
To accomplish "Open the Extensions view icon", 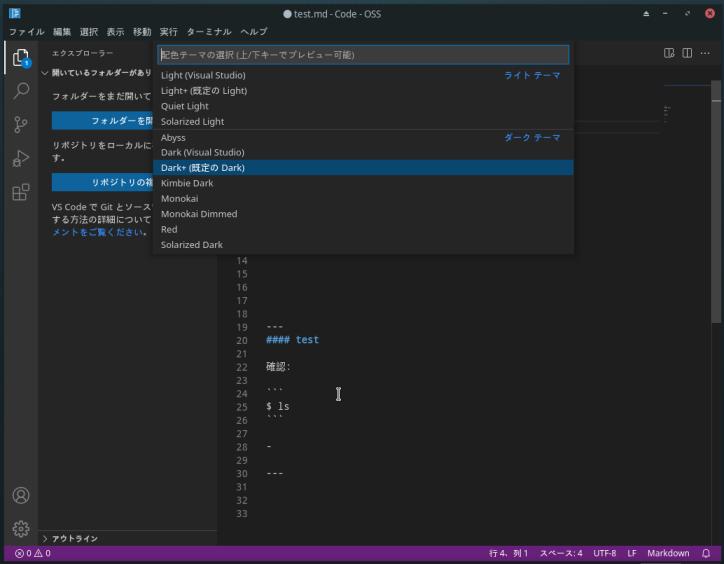I will pos(21,192).
